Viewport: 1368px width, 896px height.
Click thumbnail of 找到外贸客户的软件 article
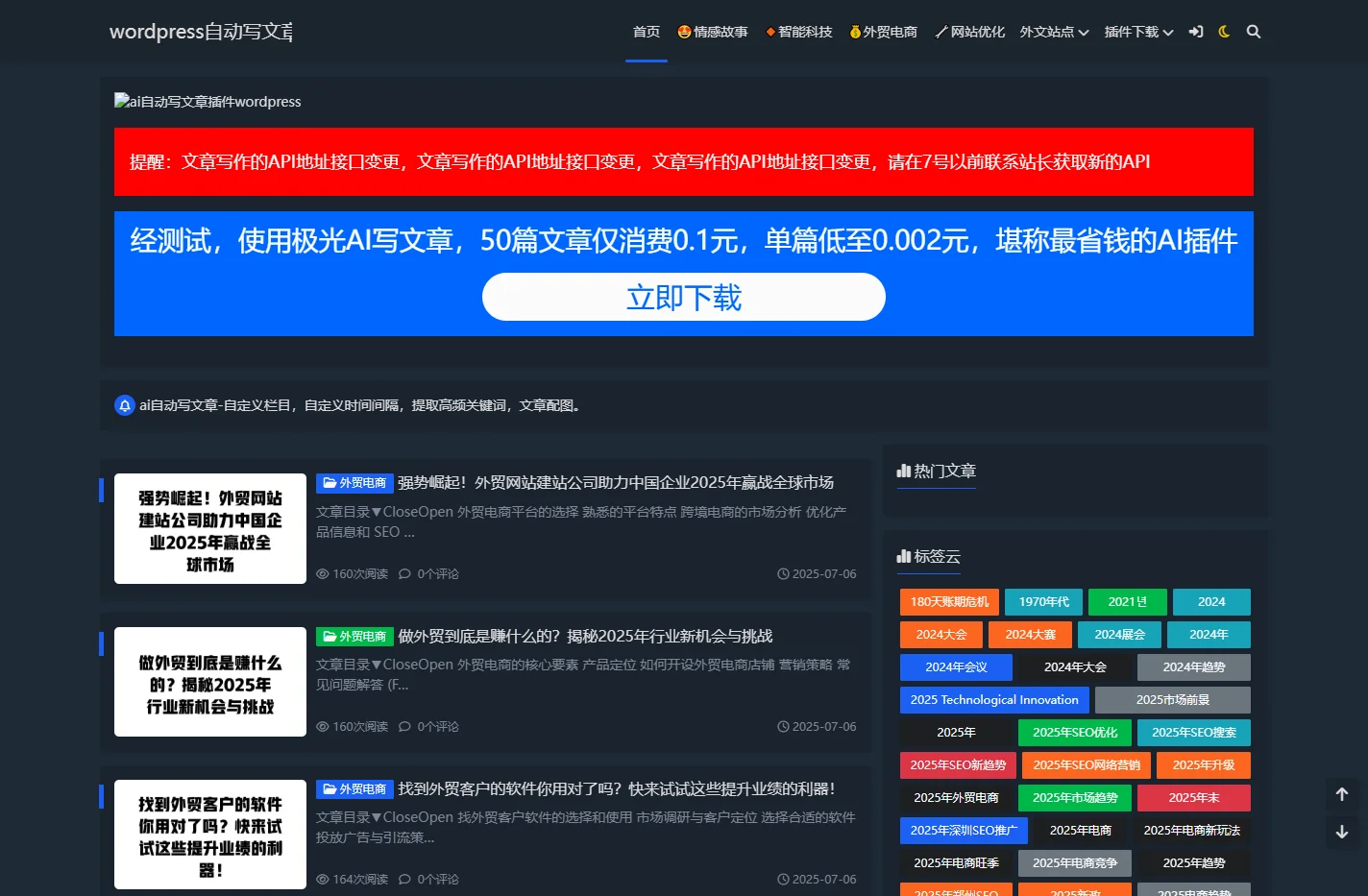coord(210,835)
